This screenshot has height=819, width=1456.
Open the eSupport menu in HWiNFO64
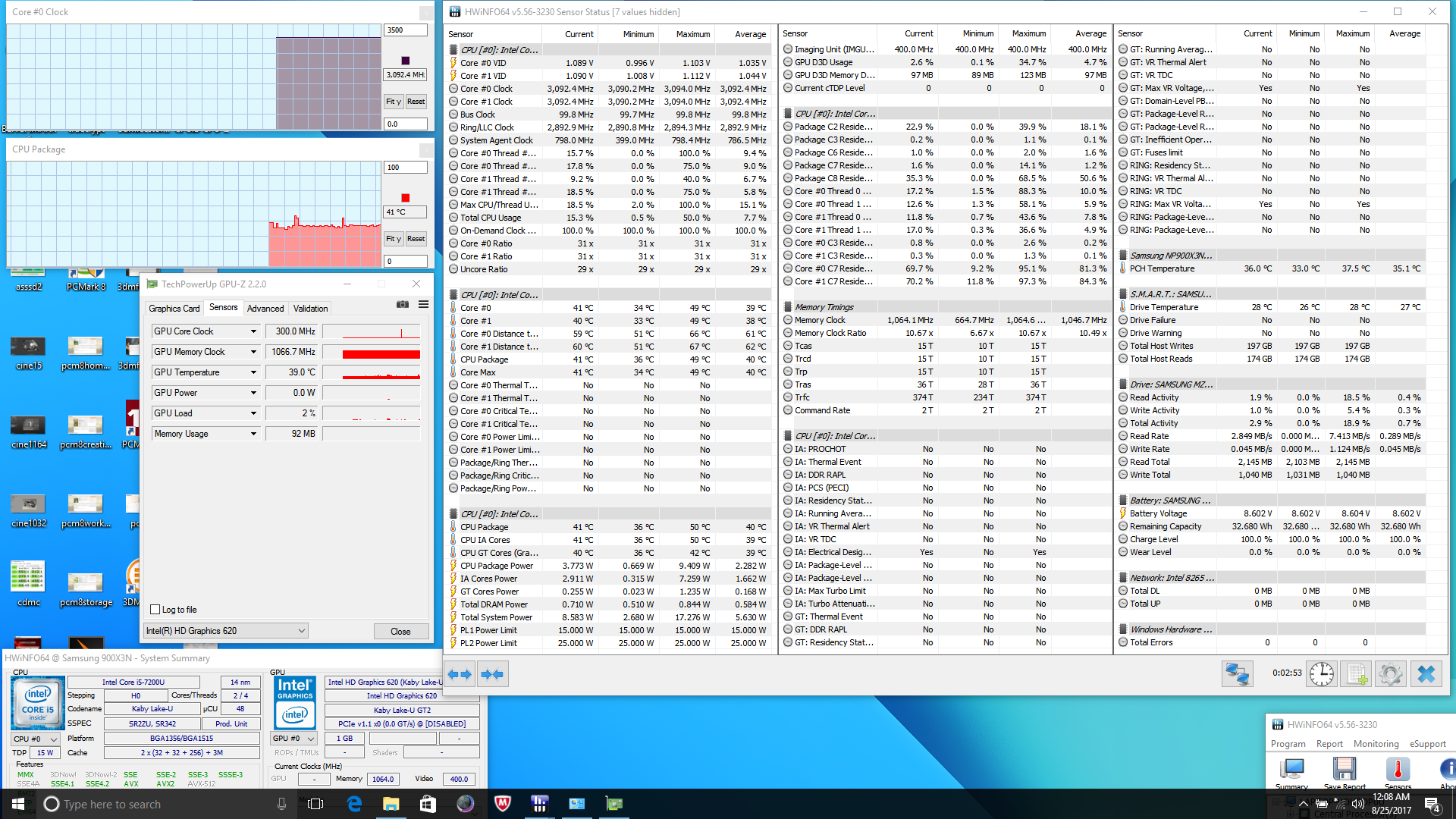click(1428, 744)
